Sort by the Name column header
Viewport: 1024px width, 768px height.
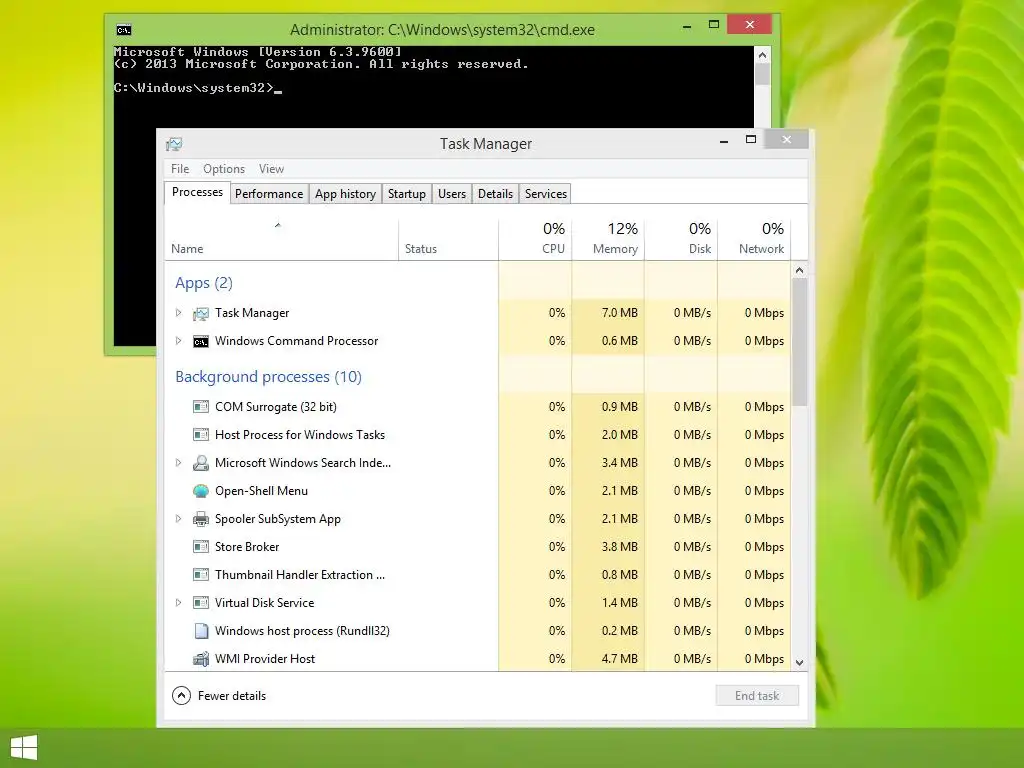[x=281, y=240]
